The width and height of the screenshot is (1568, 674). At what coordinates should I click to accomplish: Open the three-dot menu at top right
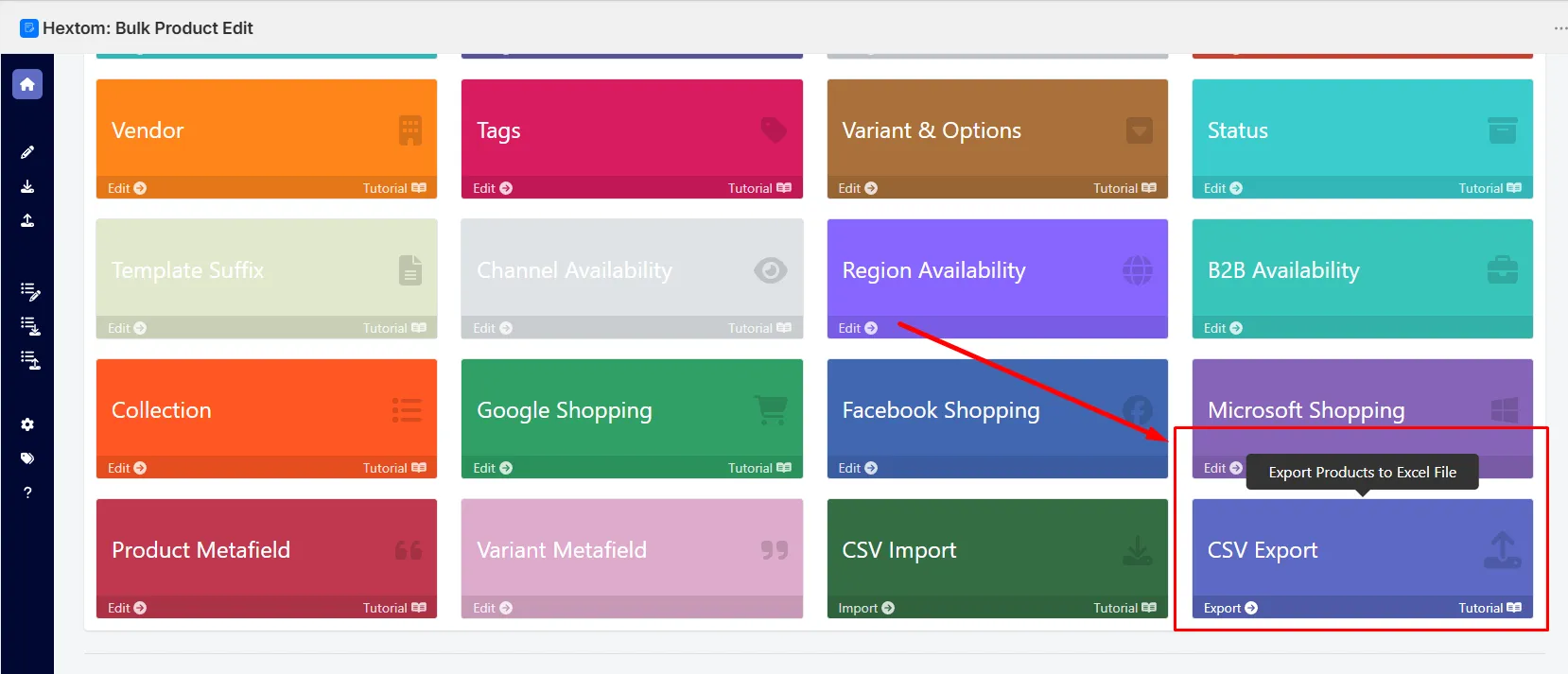[x=1559, y=28]
